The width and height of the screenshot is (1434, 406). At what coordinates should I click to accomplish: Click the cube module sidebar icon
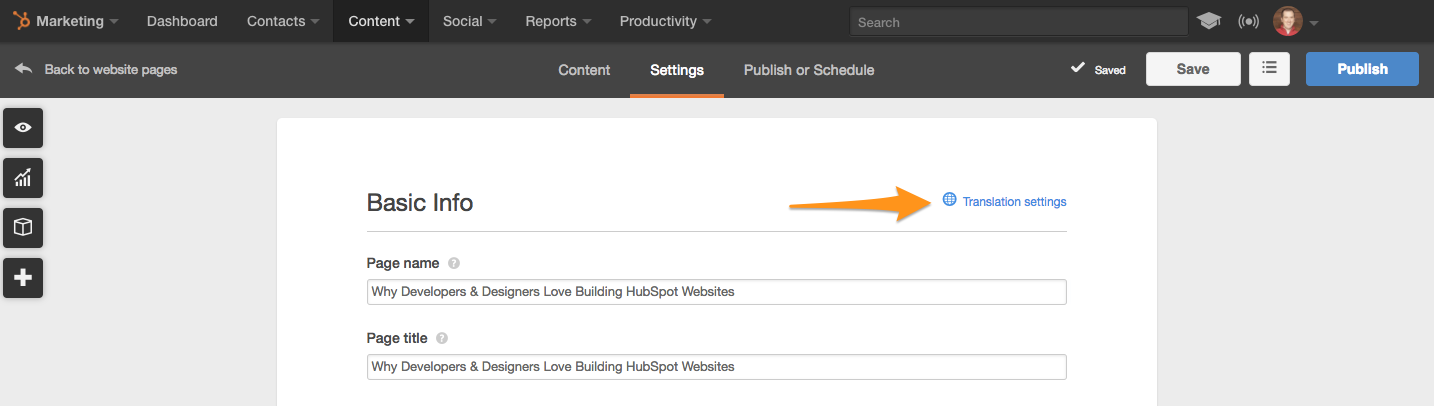23,228
